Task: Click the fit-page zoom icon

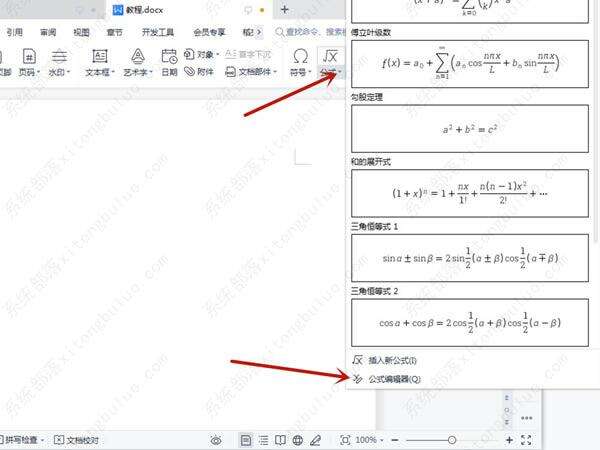Action: [345, 440]
